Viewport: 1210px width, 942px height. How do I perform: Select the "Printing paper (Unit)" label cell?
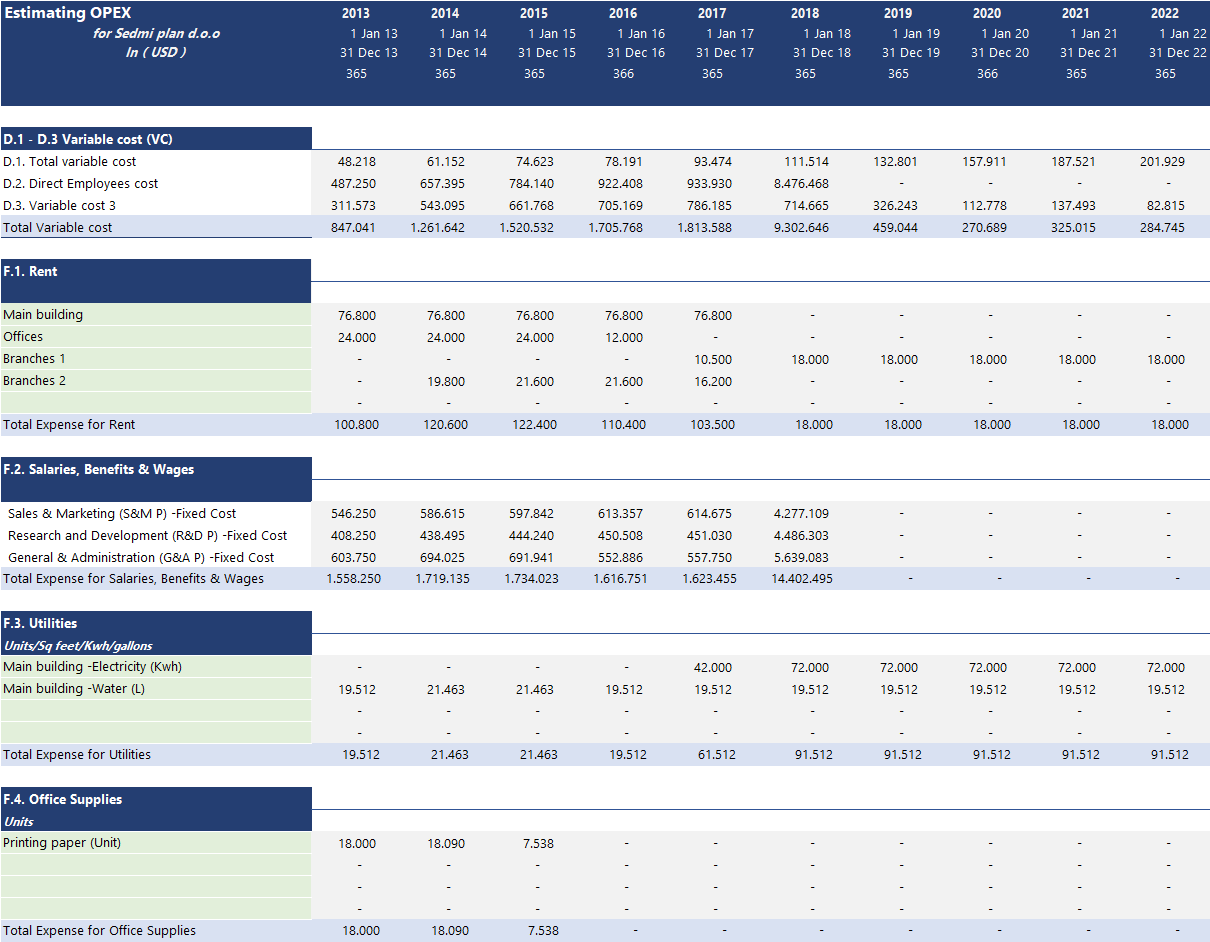coord(62,843)
